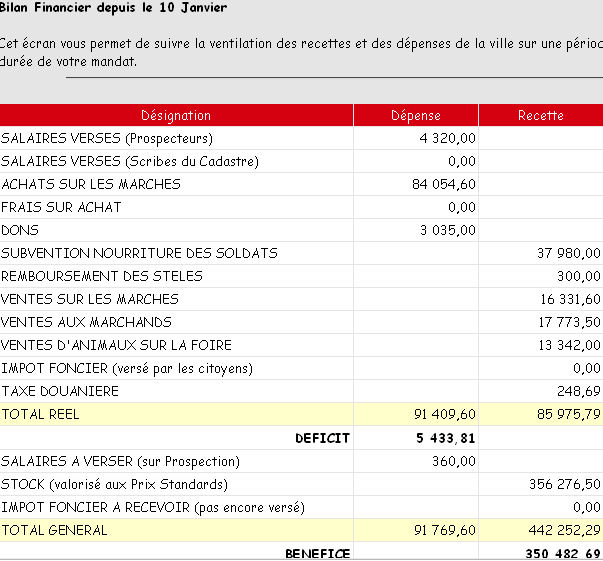Click the DEFICIT label
The width and height of the screenshot is (603, 561).
322,438
